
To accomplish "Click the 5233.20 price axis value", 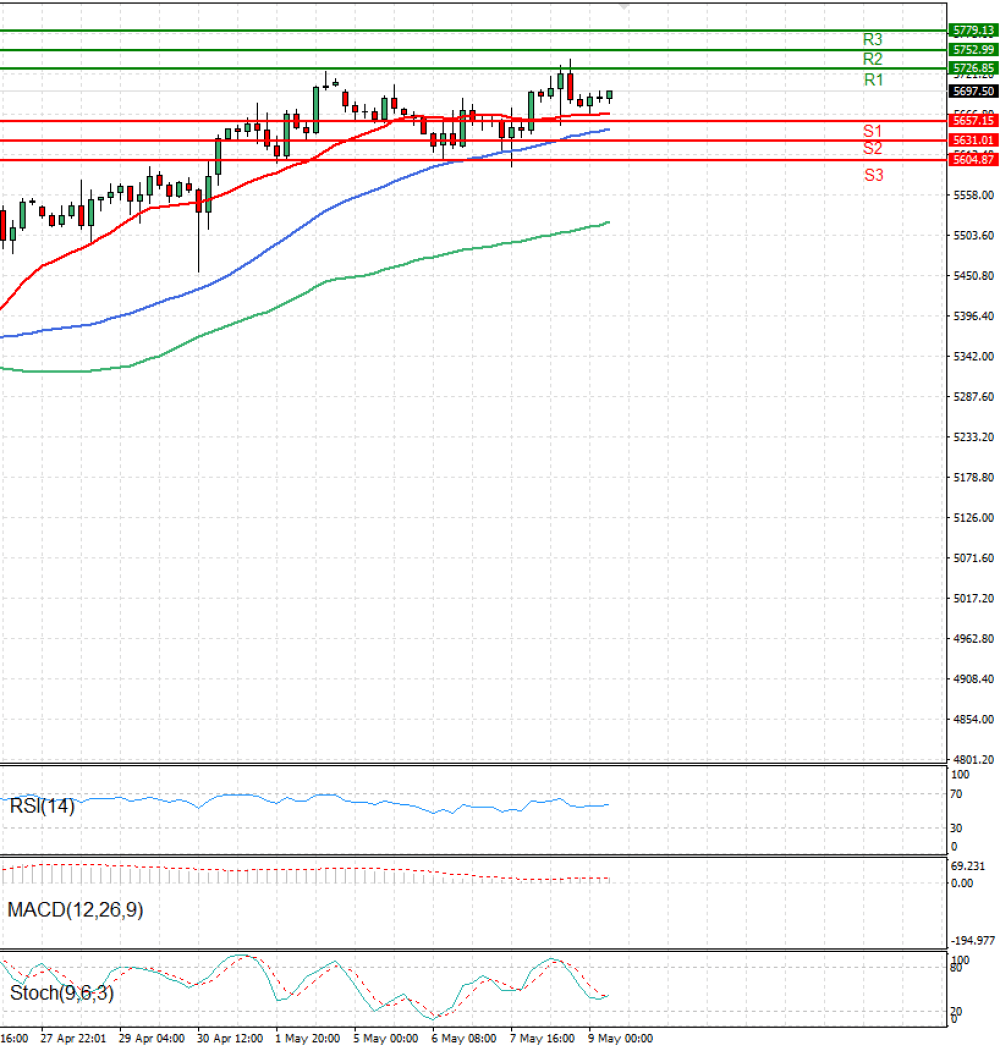I will [973, 437].
